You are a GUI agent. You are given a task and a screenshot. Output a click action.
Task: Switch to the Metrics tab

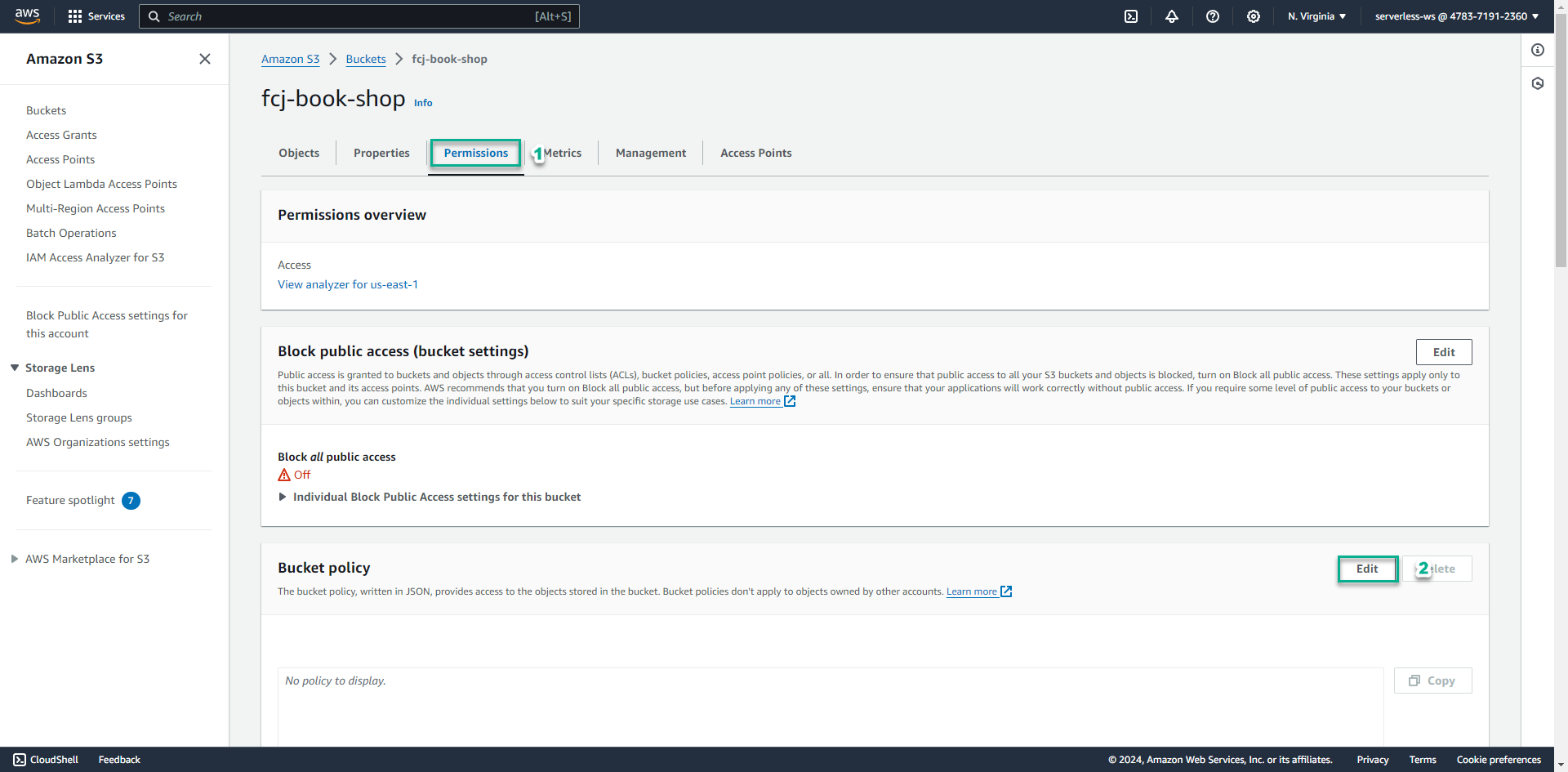pyautogui.click(x=563, y=153)
